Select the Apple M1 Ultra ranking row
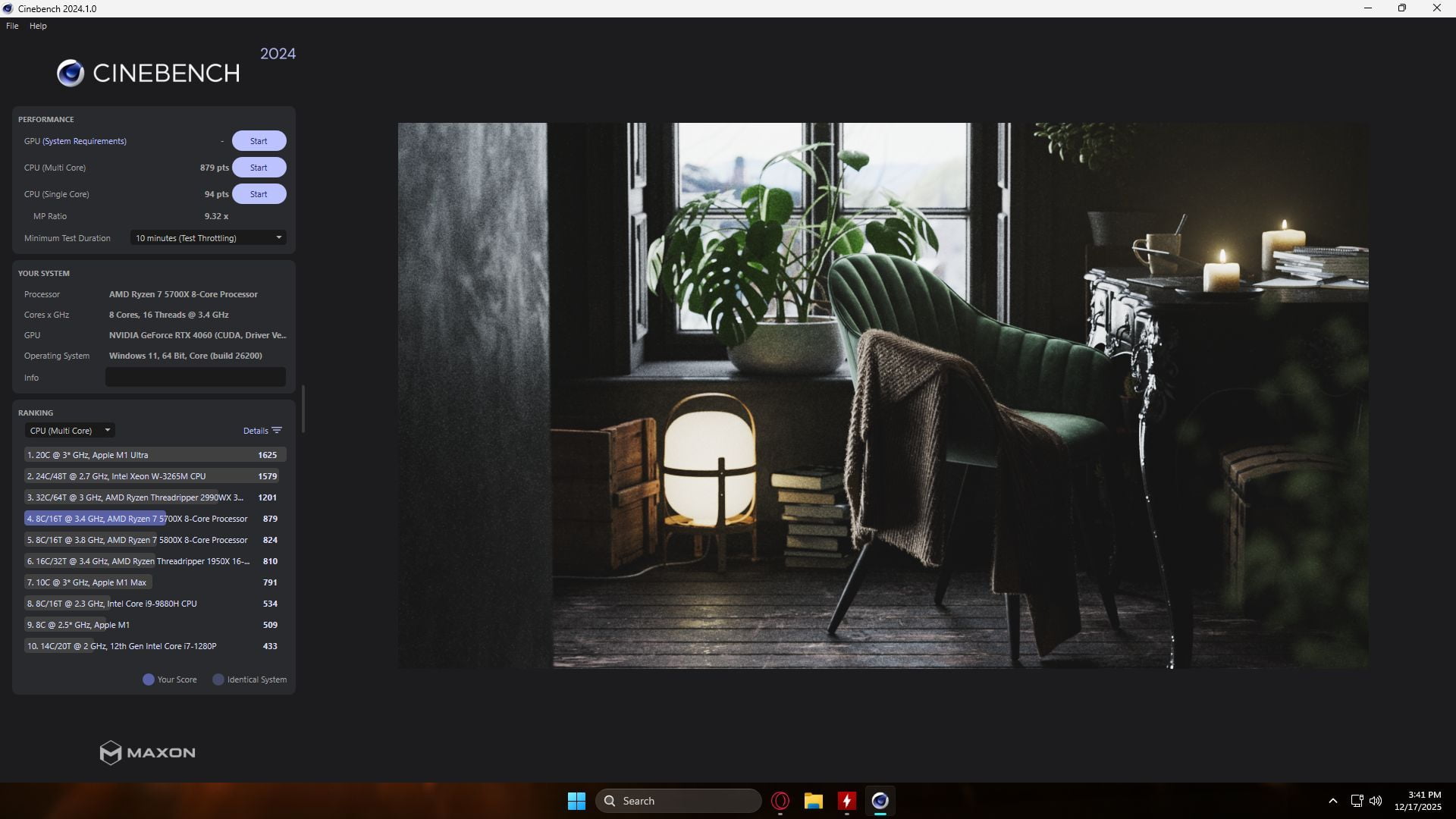Image resolution: width=1456 pixels, height=819 pixels. click(155, 455)
